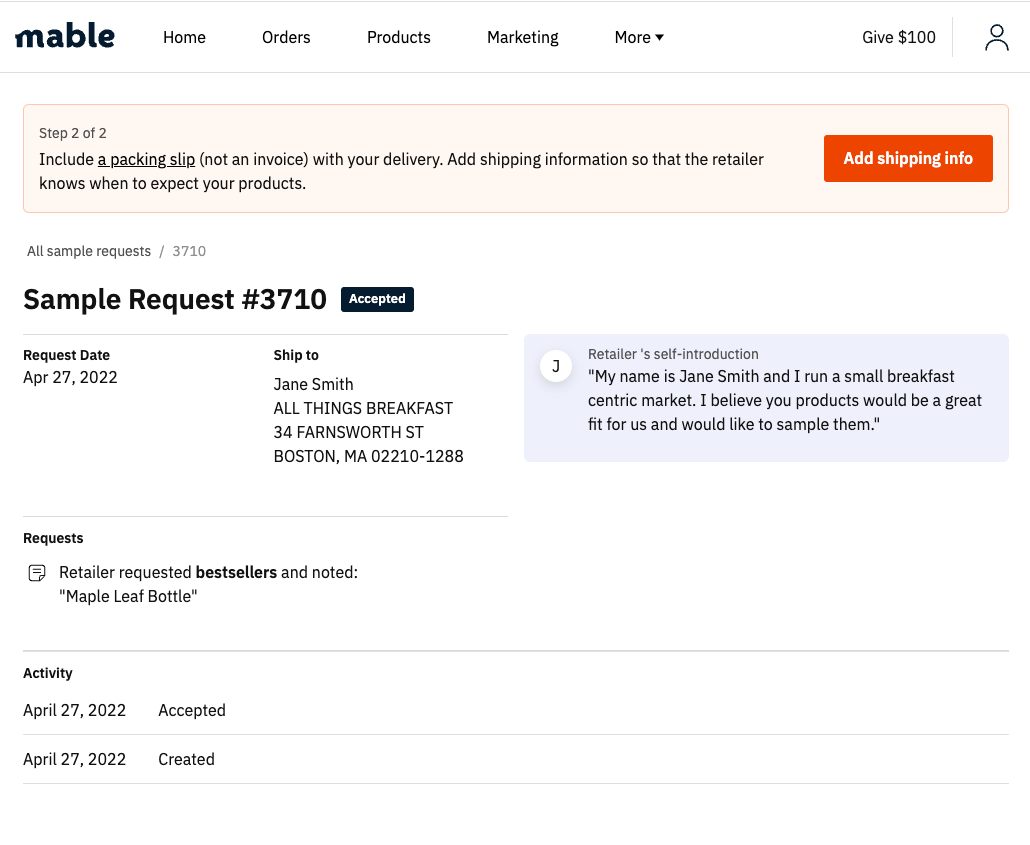The height and width of the screenshot is (845, 1030).
Task: Click the Apr 27, 2022 request date
Action: (70, 377)
